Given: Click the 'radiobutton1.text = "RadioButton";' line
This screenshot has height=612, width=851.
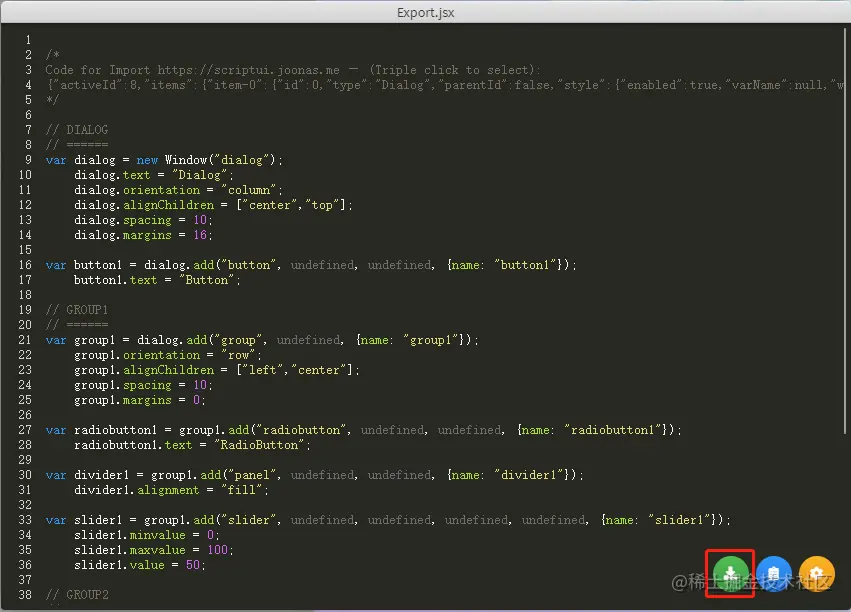Looking at the screenshot, I should (192, 445).
